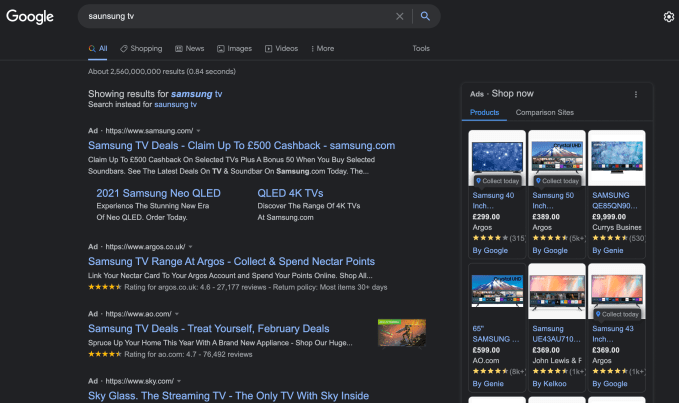Click the £9,999.00 price text
The height and width of the screenshot is (403, 679).
coord(609,217)
